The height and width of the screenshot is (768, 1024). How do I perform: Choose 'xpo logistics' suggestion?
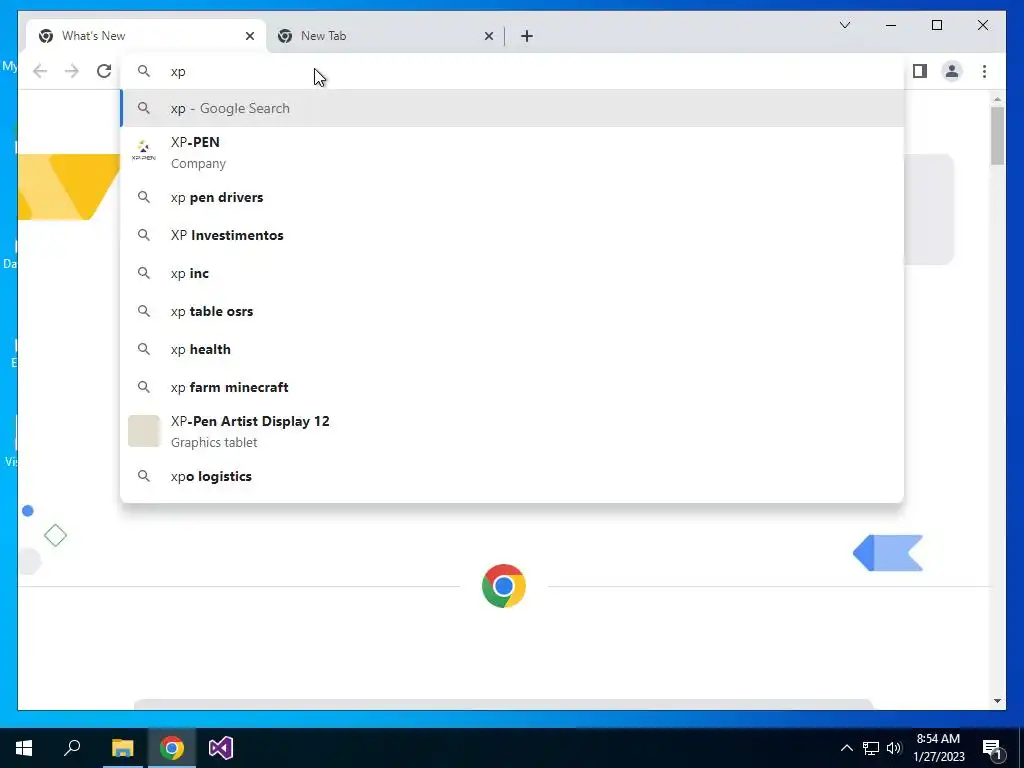click(512, 476)
